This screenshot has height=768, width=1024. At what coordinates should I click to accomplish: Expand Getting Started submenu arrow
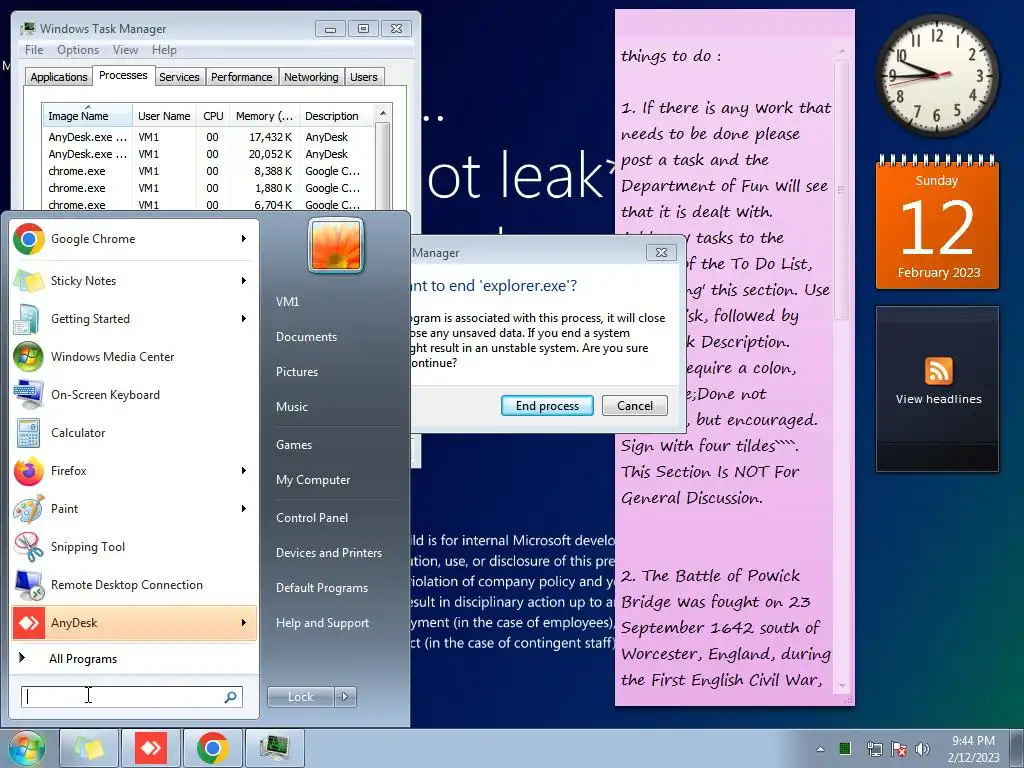[244, 319]
